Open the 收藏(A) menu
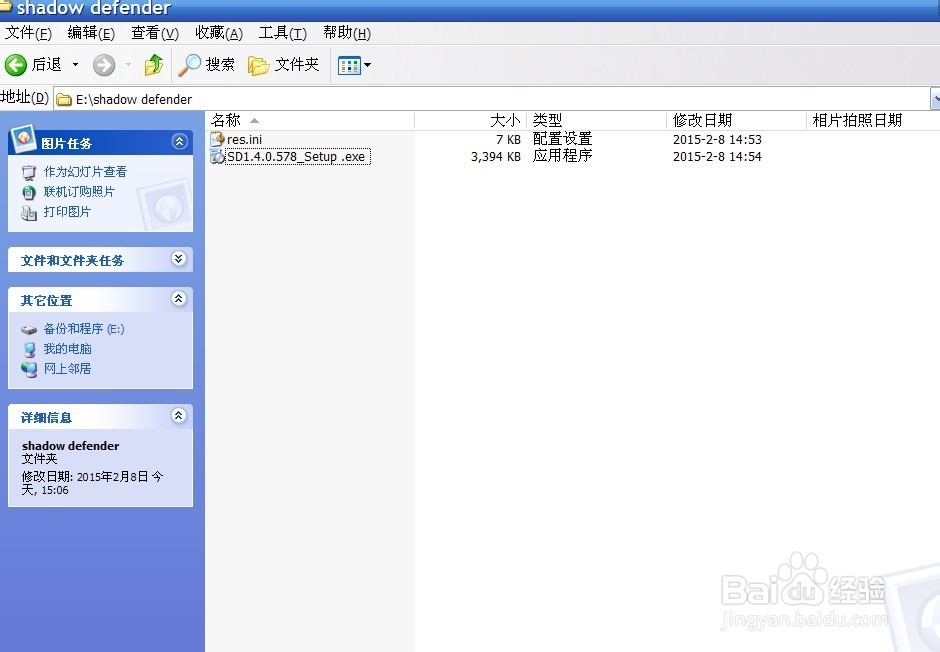Screen dimensions: 940x652 [x=219, y=33]
